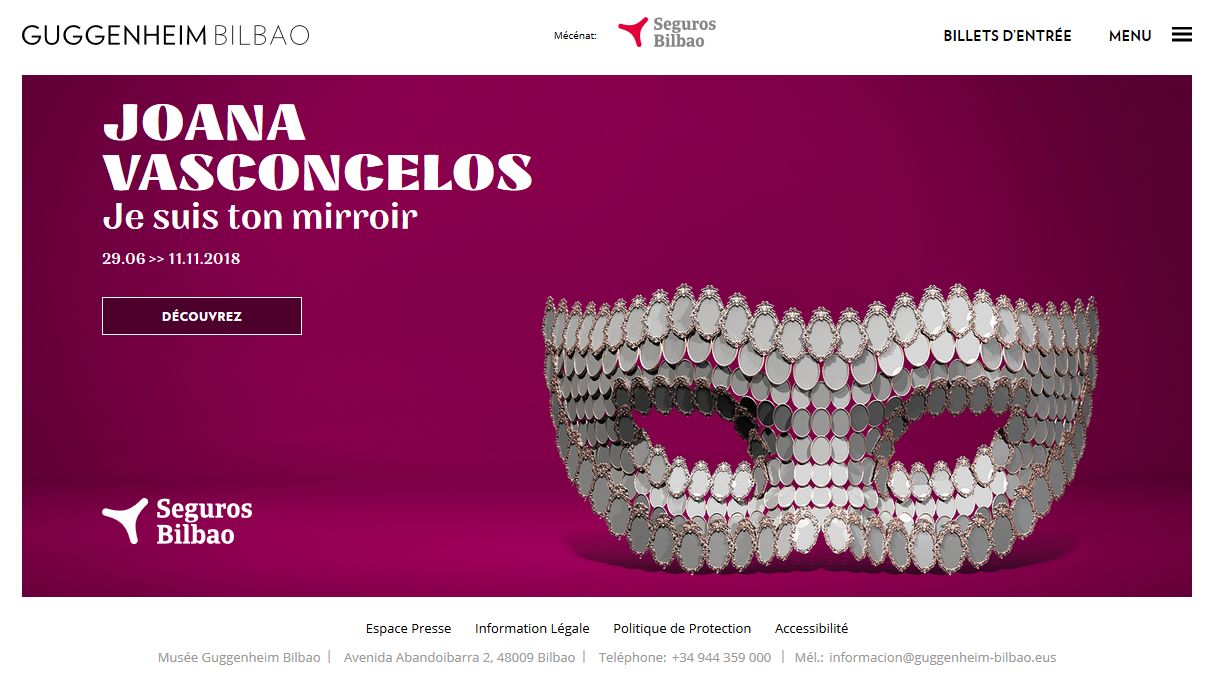Open the hamburger menu icon

(1181, 35)
